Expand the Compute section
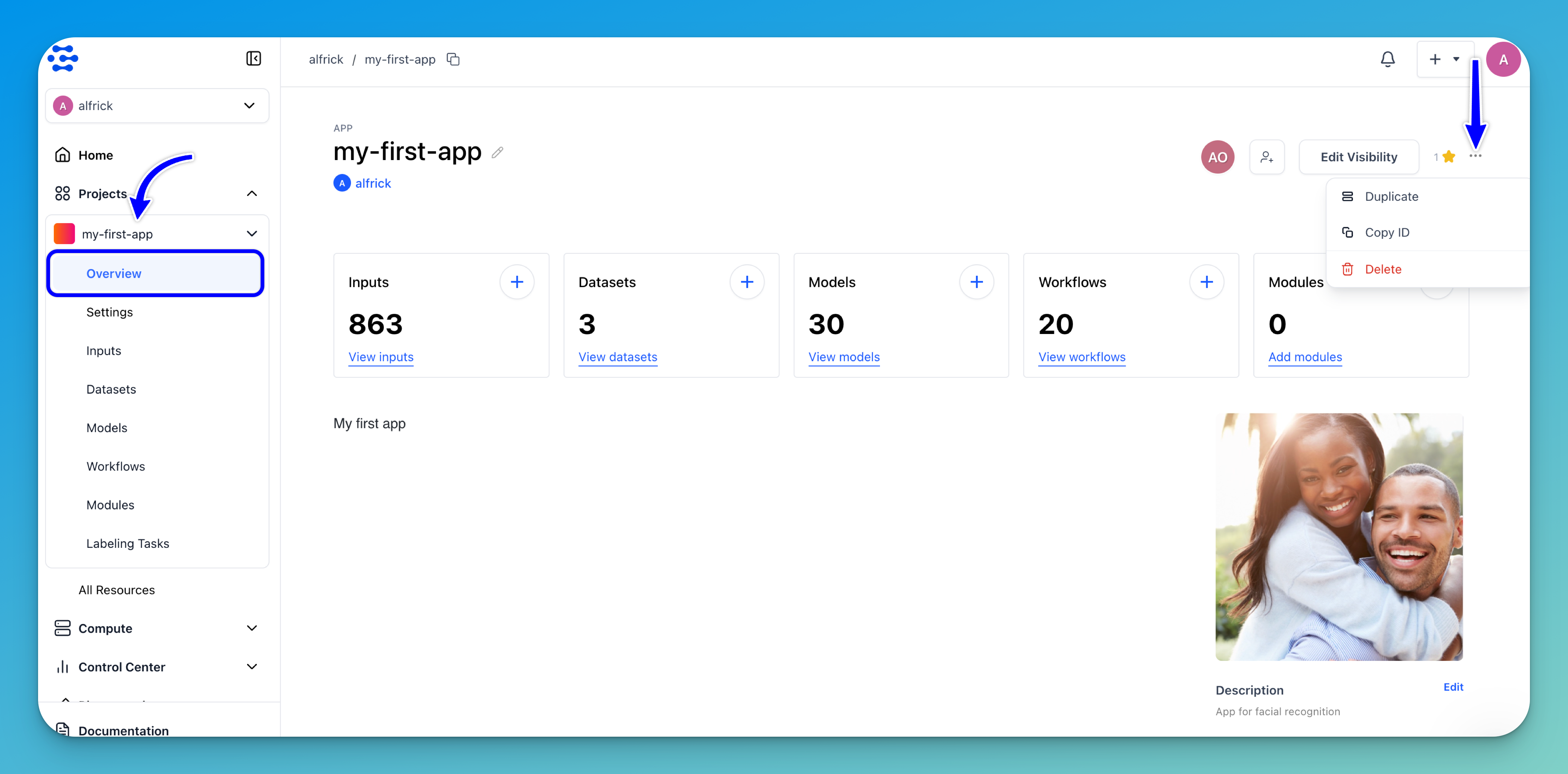 (x=251, y=628)
